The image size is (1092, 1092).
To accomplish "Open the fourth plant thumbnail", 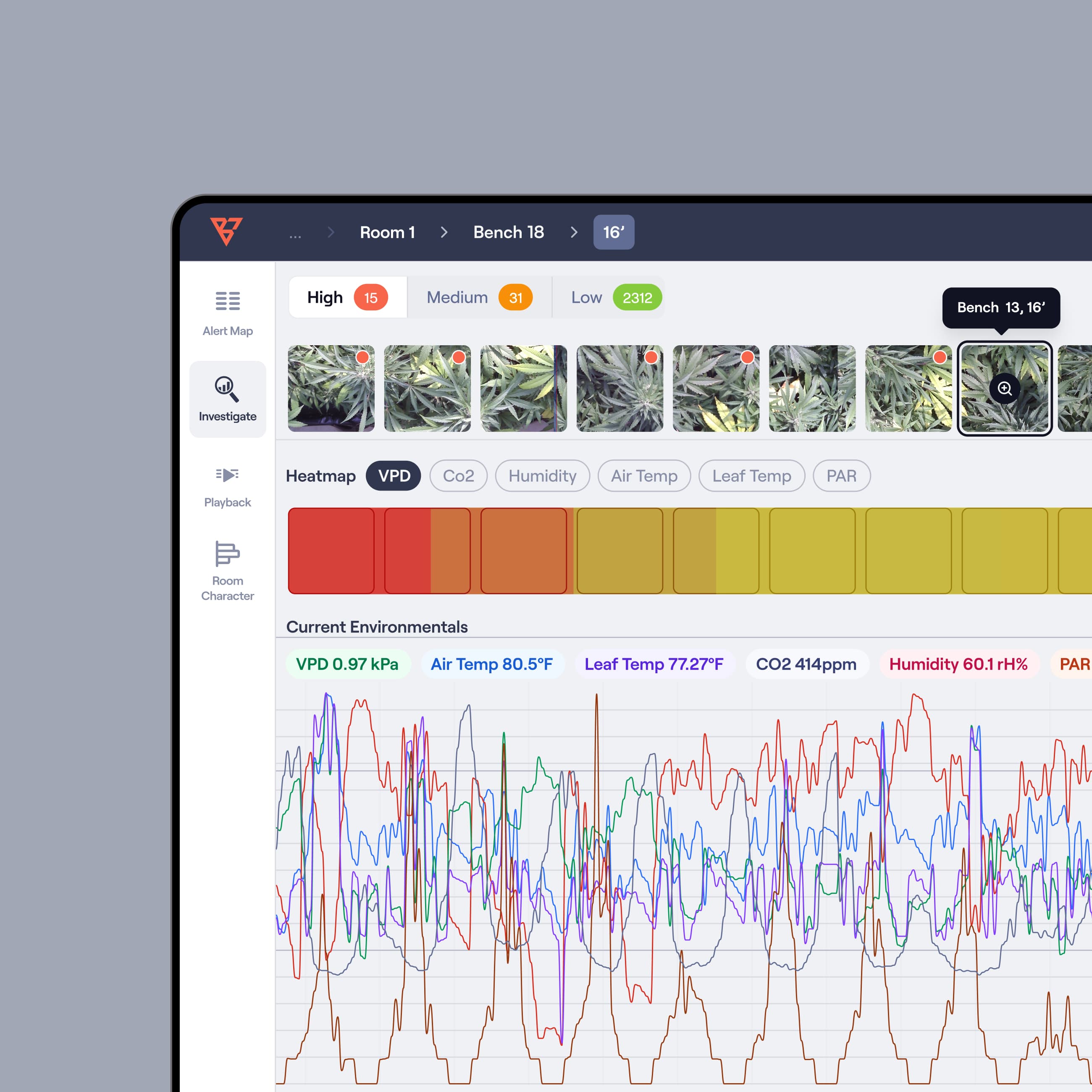I will 620,388.
